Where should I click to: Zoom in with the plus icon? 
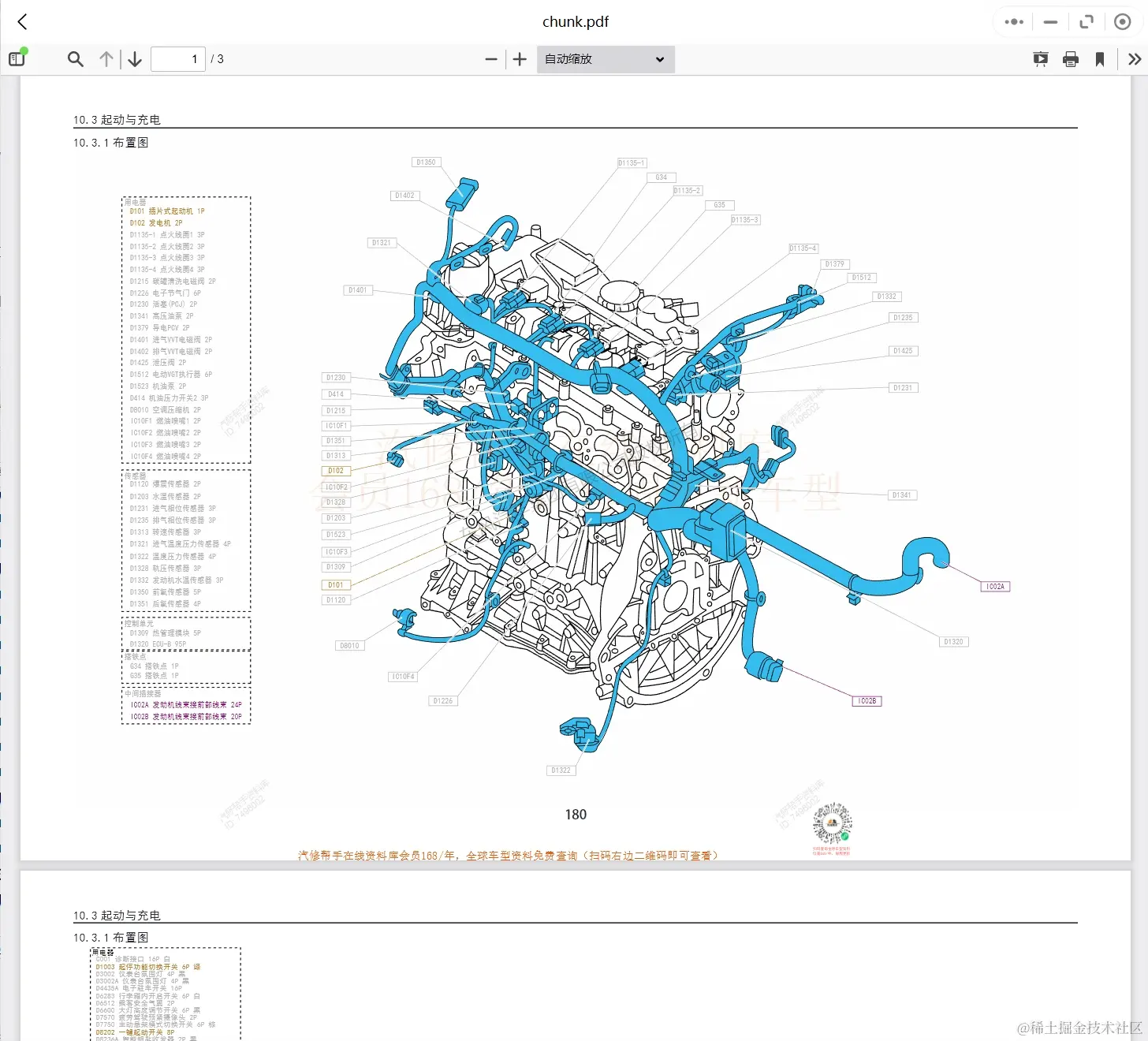(519, 58)
